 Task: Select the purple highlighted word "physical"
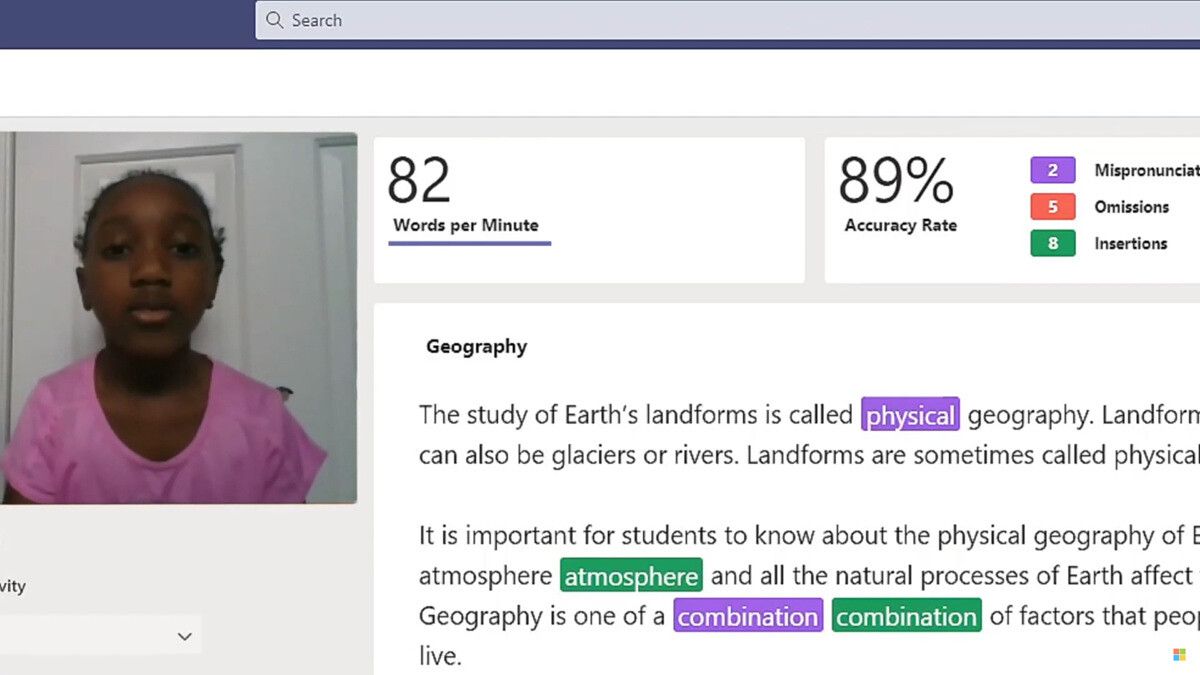(910, 414)
